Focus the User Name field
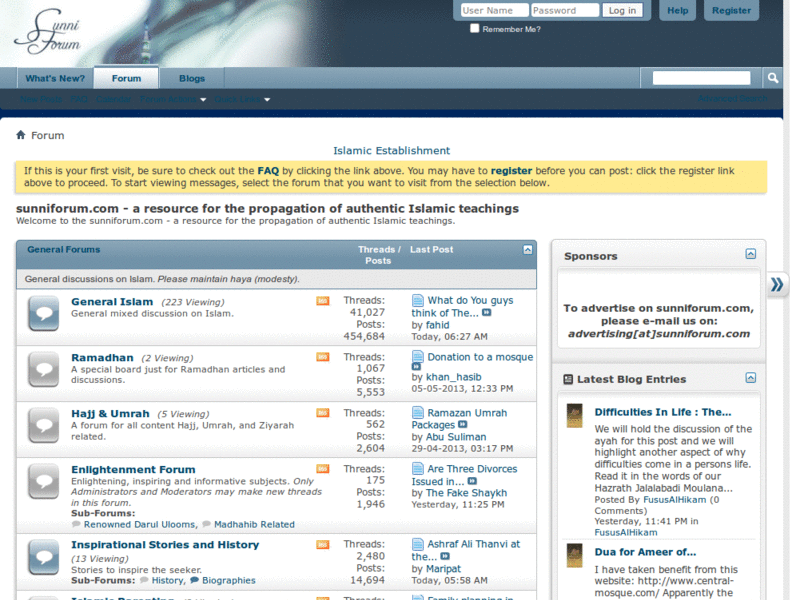800x600 pixels. tap(494, 10)
